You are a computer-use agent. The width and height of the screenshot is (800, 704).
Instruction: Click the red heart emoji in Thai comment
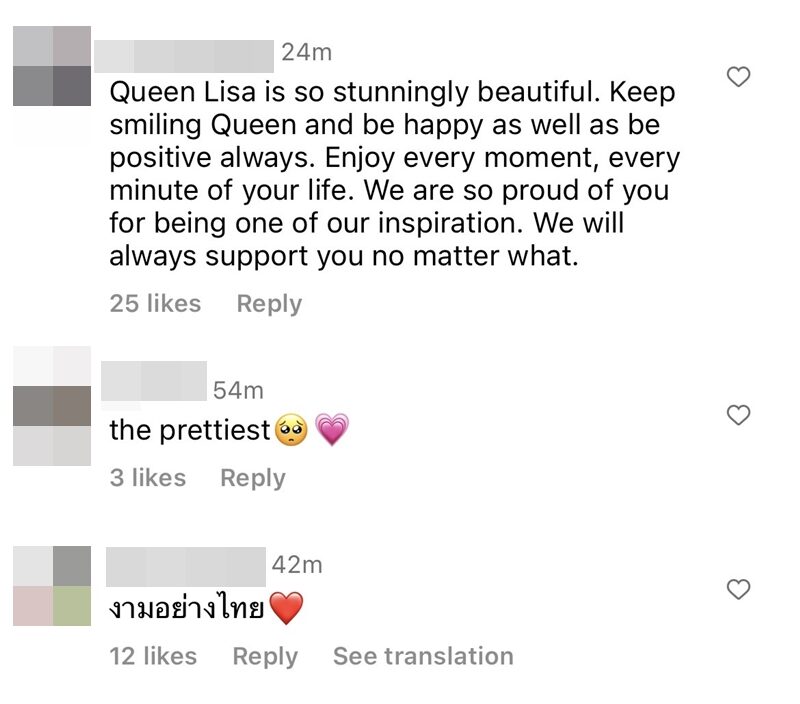click(x=286, y=609)
